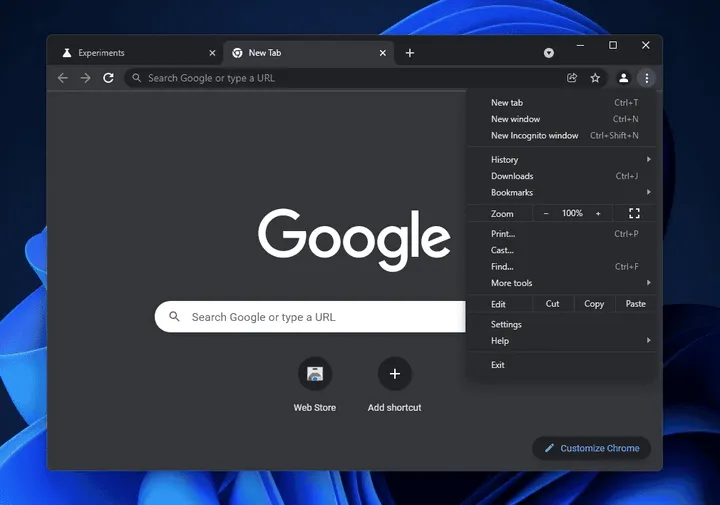Open the tab search dropdown icon
The image size is (720, 505).
point(549,53)
